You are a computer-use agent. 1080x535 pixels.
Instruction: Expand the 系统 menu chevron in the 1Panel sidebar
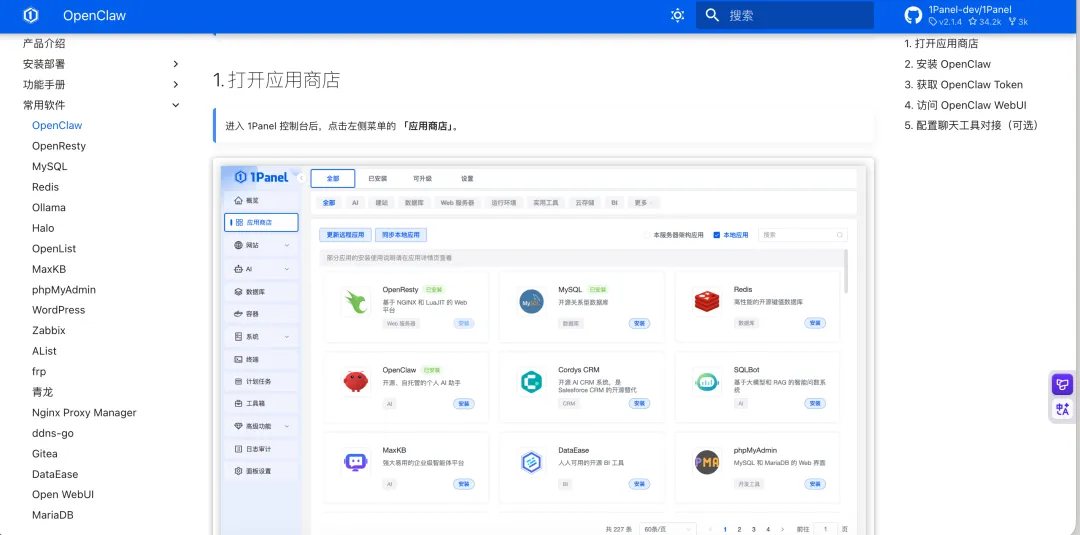(x=287, y=337)
